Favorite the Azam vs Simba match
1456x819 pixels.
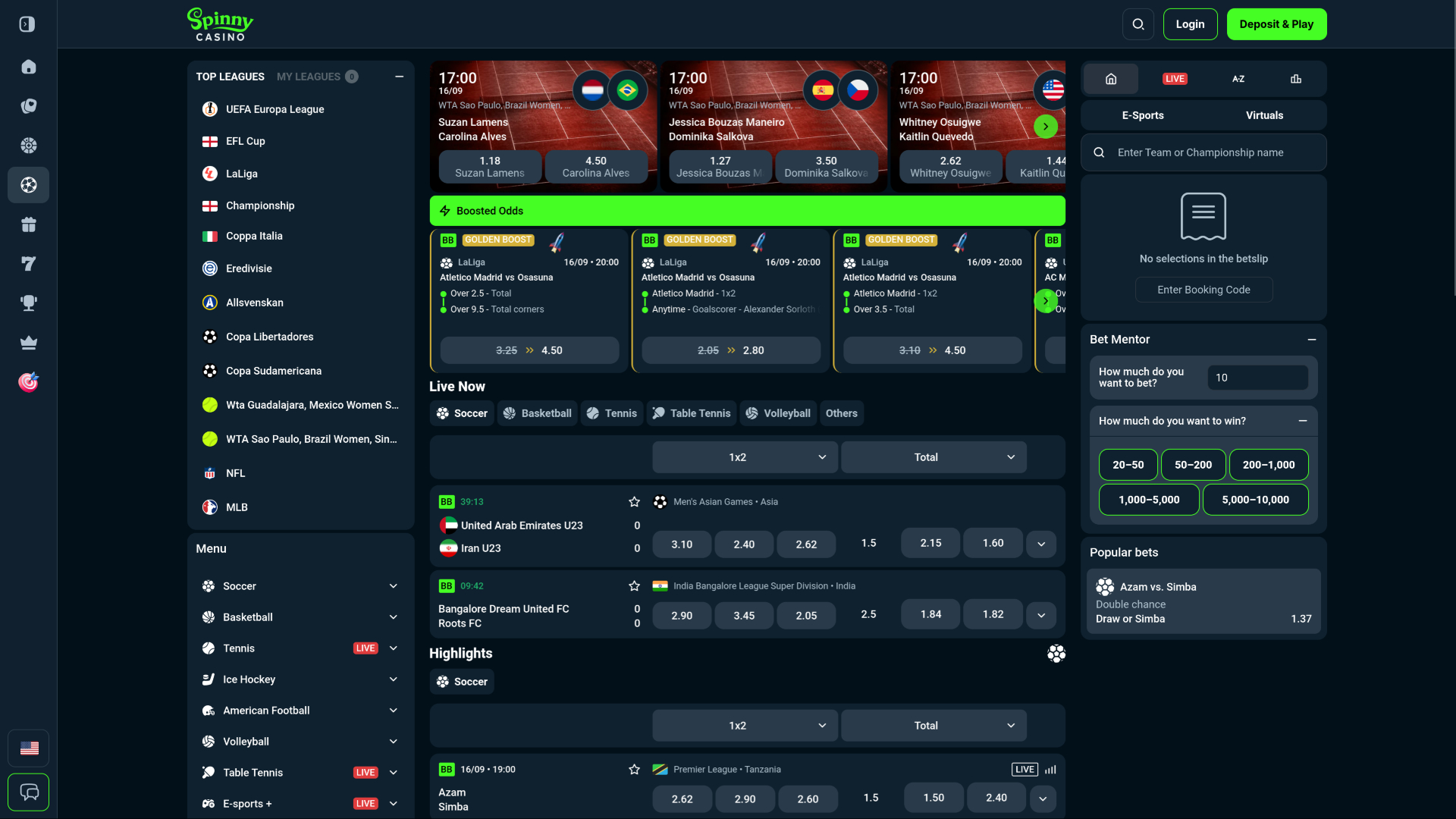tap(635, 770)
